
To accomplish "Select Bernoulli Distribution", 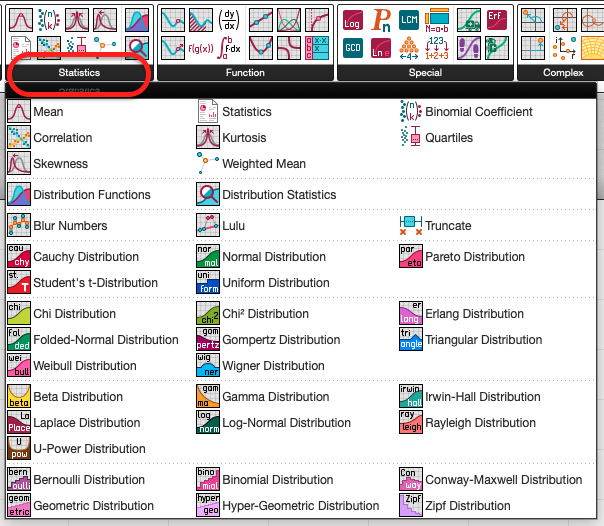I will tap(76, 479).
